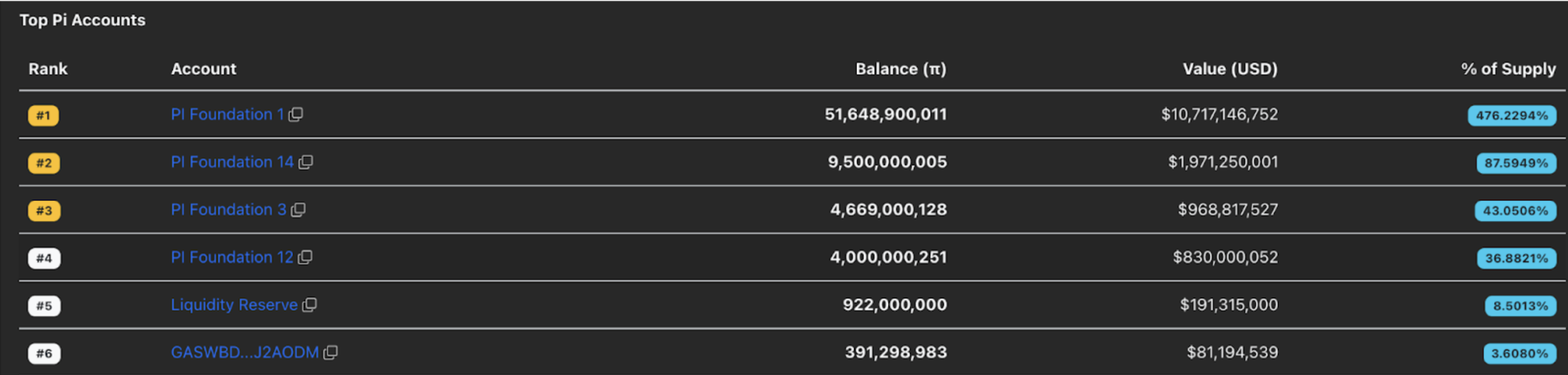The height and width of the screenshot is (375, 1568).
Task: Click the Rank column header
Action: [49, 69]
